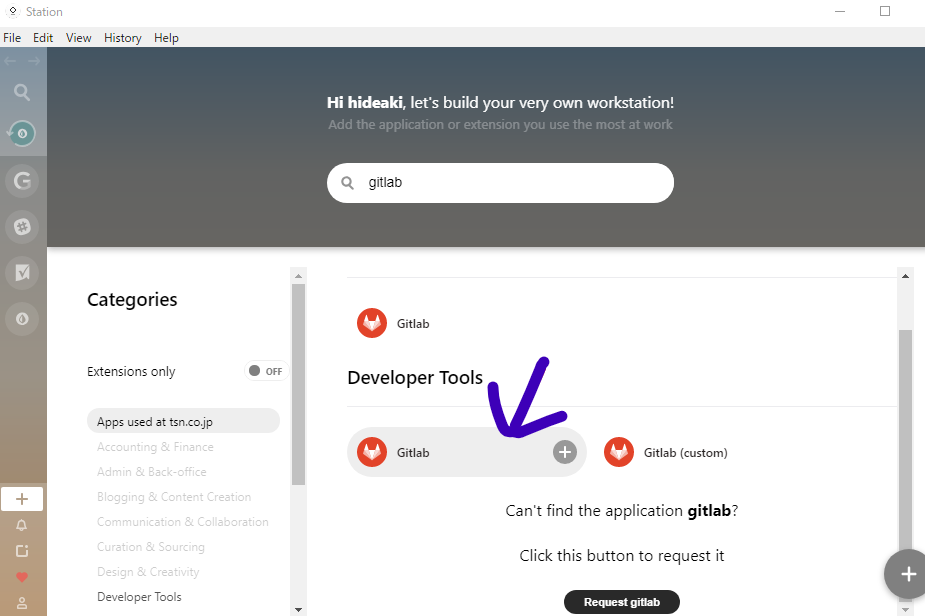Click the back arrow in the sidebar
The image size is (925, 616).
10,61
